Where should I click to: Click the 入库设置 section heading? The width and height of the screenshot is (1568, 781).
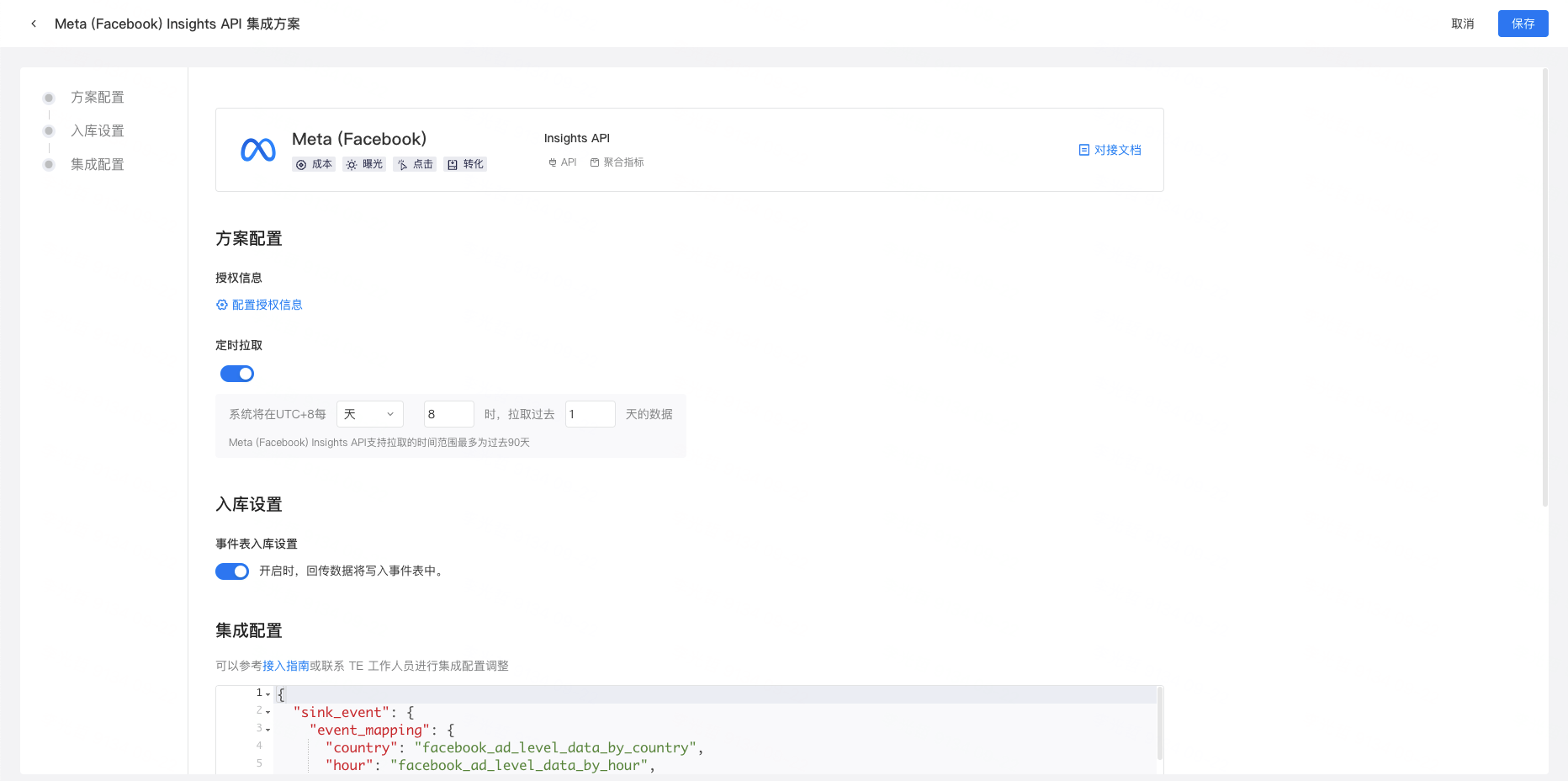coord(249,505)
